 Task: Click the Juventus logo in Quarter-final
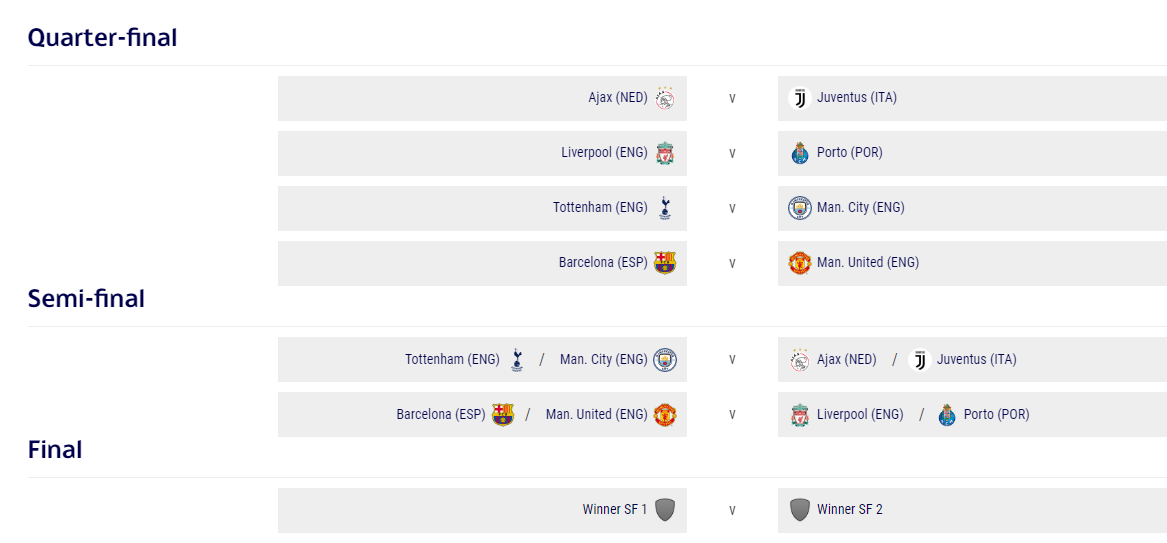pos(799,98)
